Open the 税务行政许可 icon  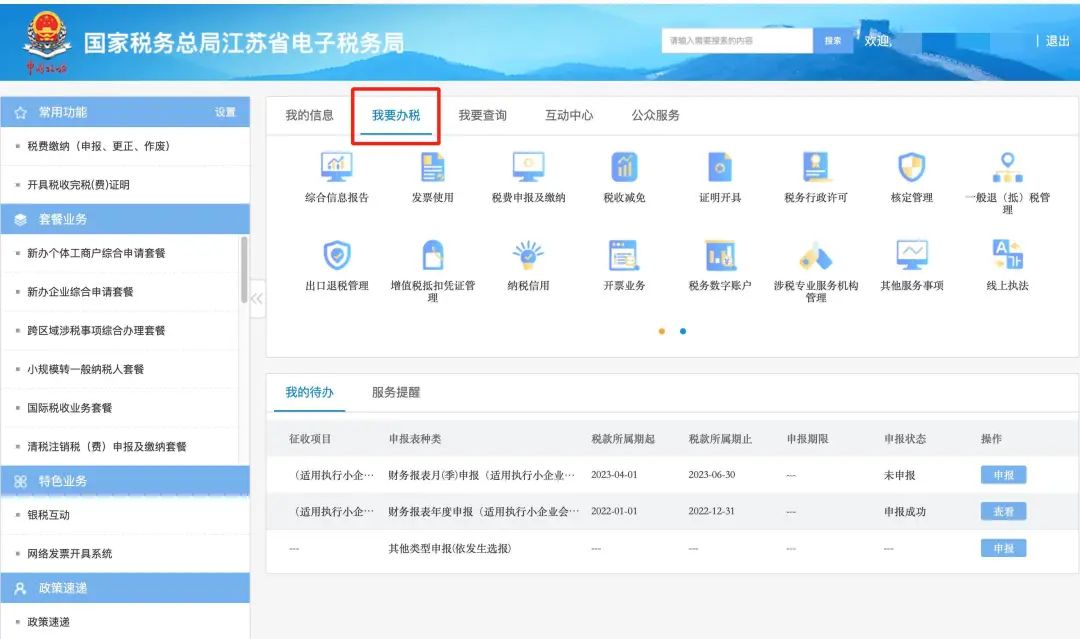pyautogui.click(x=816, y=167)
